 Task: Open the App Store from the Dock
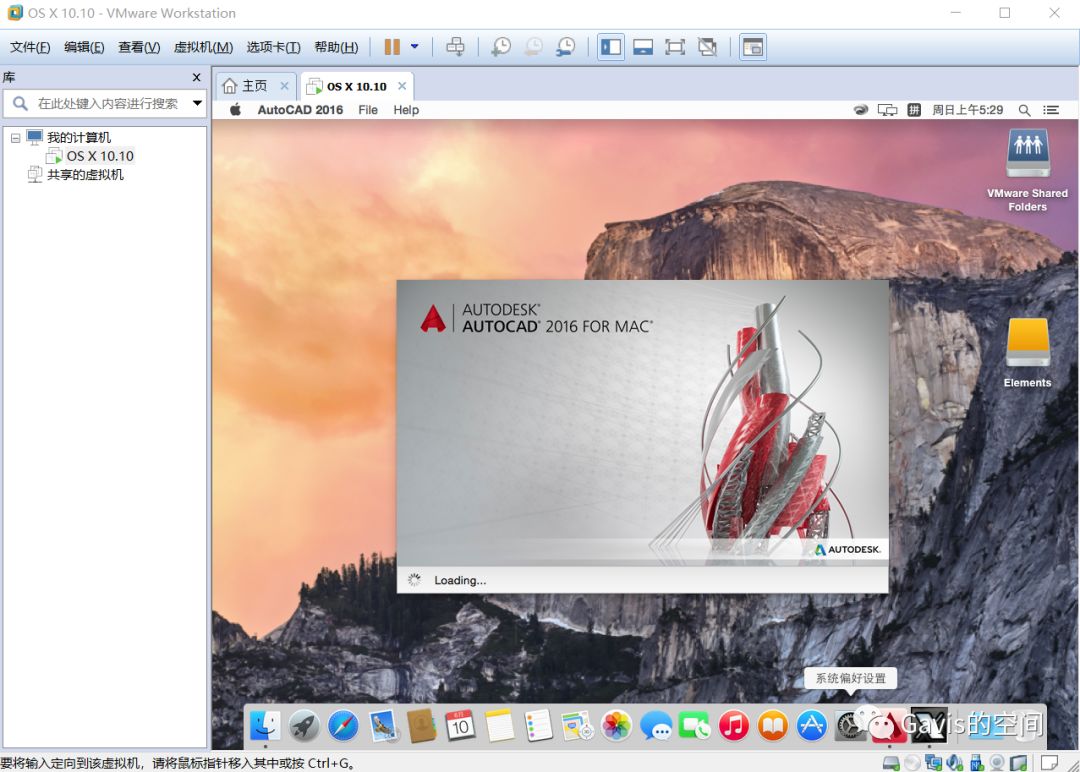[811, 726]
